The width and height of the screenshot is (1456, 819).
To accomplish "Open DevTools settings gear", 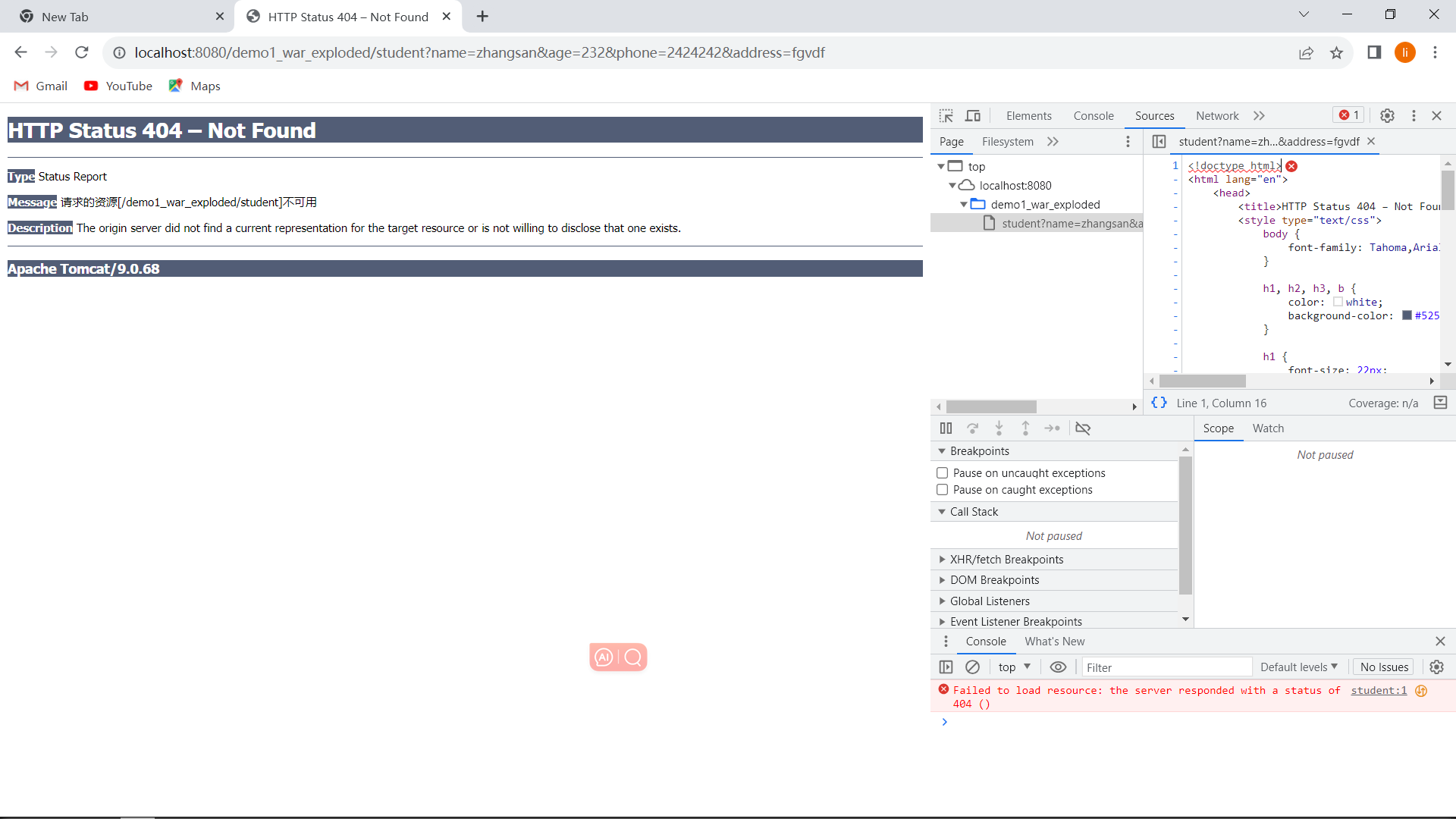I will [x=1387, y=115].
